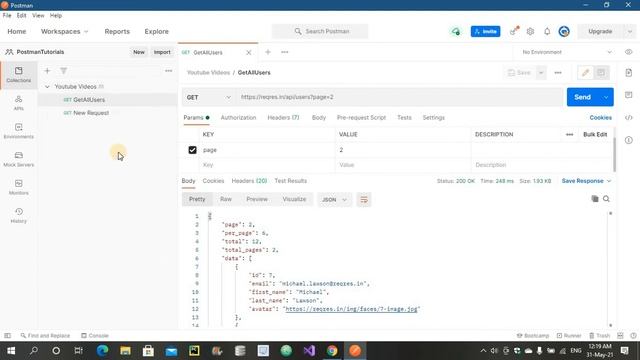Open the Upgrade dropdown arrow
The image size is (640, 360).
[629, 31]
